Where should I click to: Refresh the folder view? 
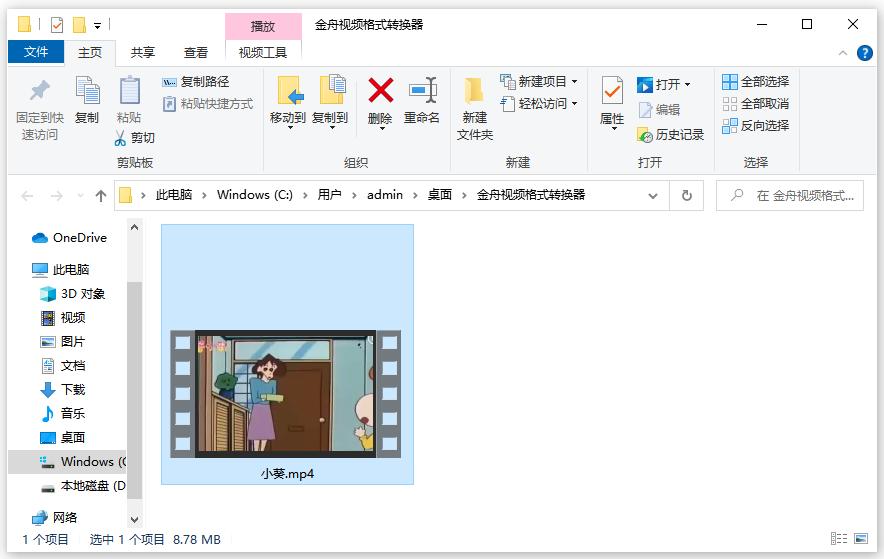click(x=687, y=196)
